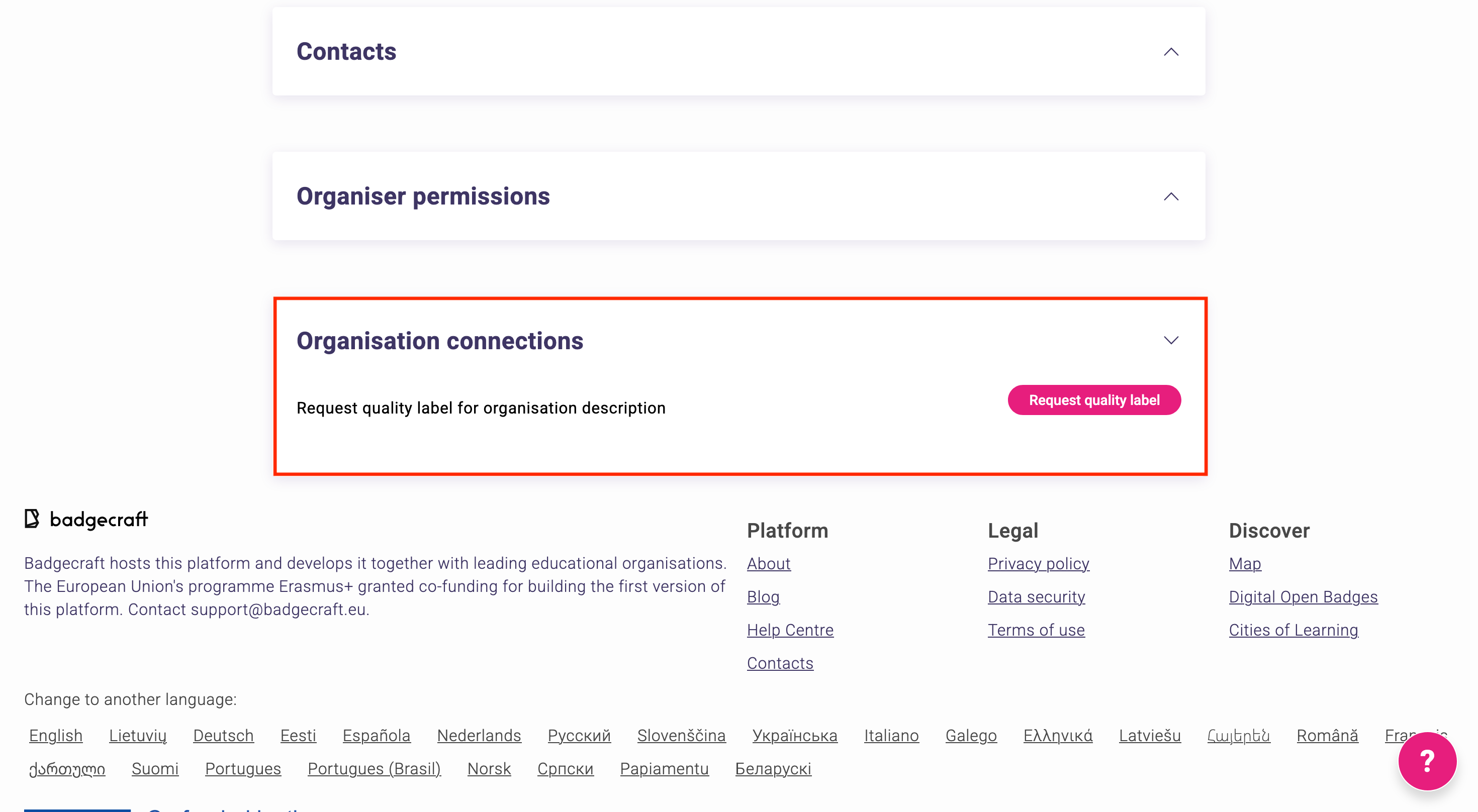Click the badgecraft logo icon

pos(32,519)
